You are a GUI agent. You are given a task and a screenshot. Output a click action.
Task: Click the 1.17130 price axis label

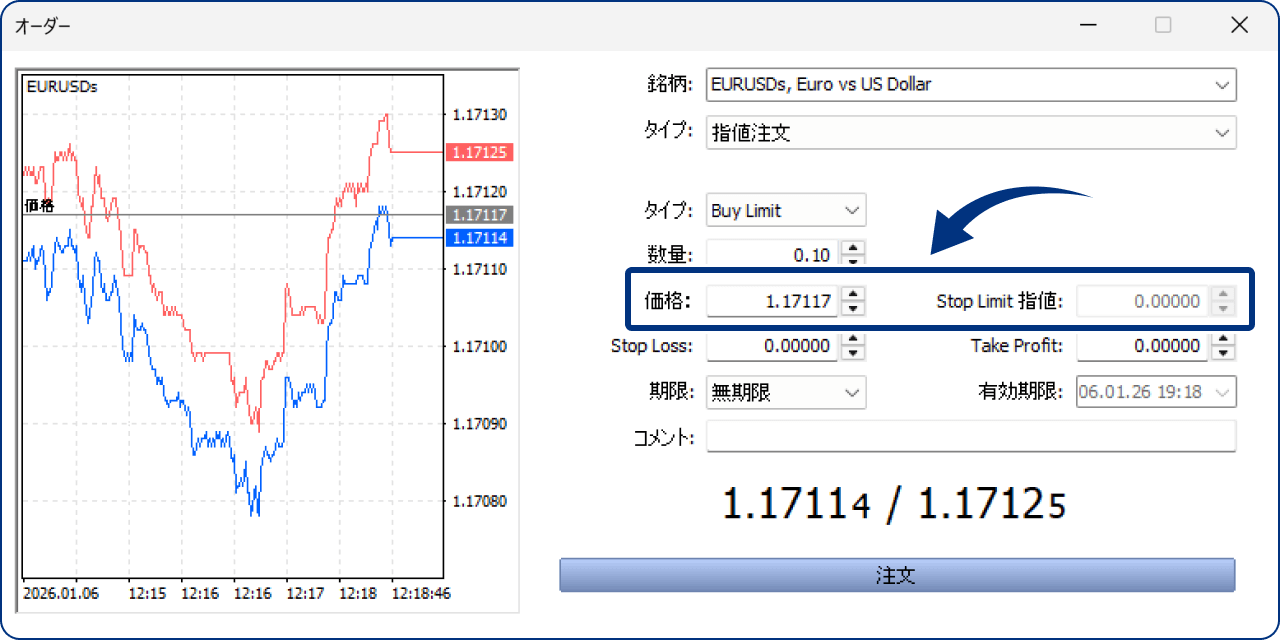point(479,115)
